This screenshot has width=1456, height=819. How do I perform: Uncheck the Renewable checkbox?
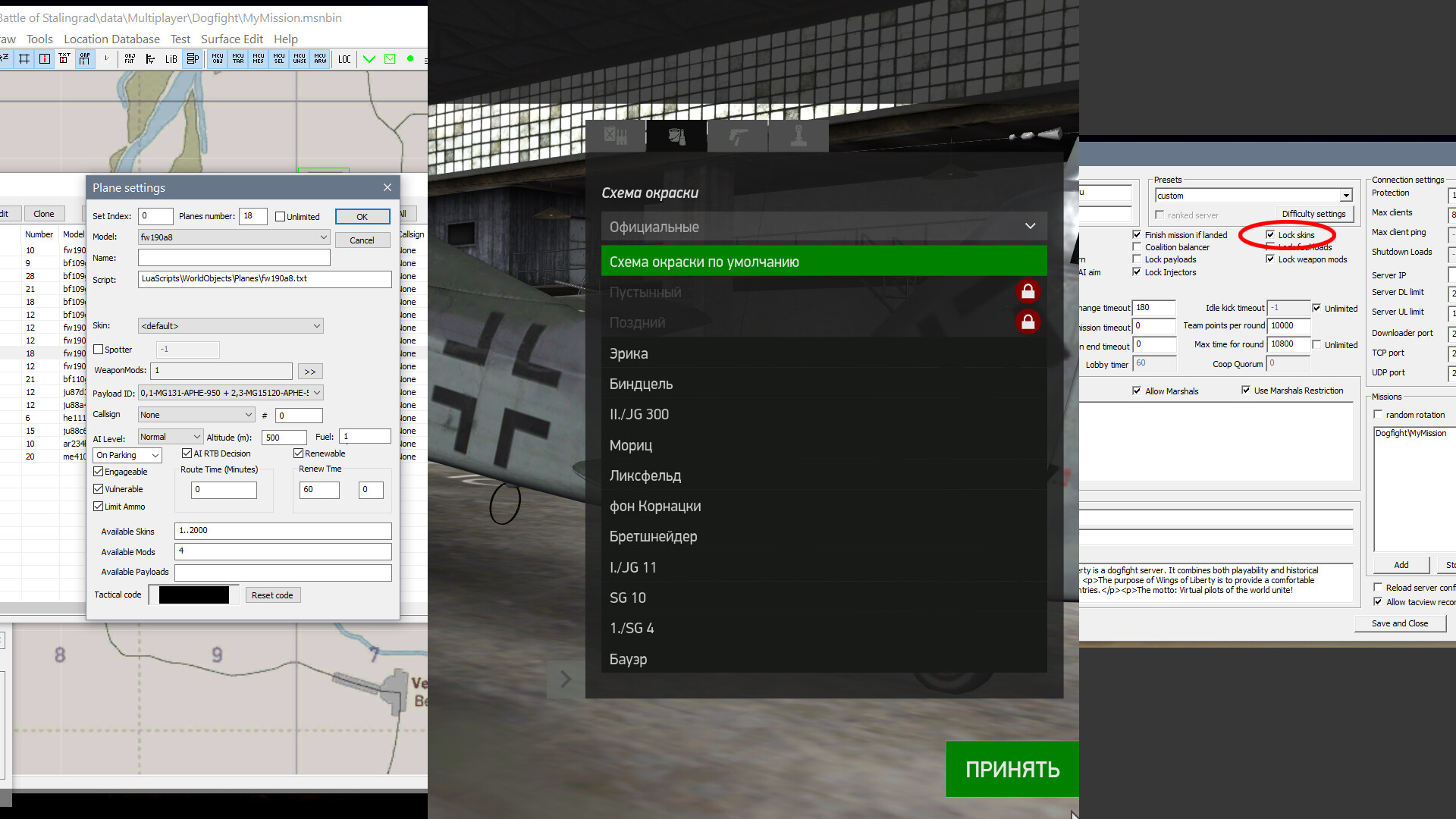point(298,453)
